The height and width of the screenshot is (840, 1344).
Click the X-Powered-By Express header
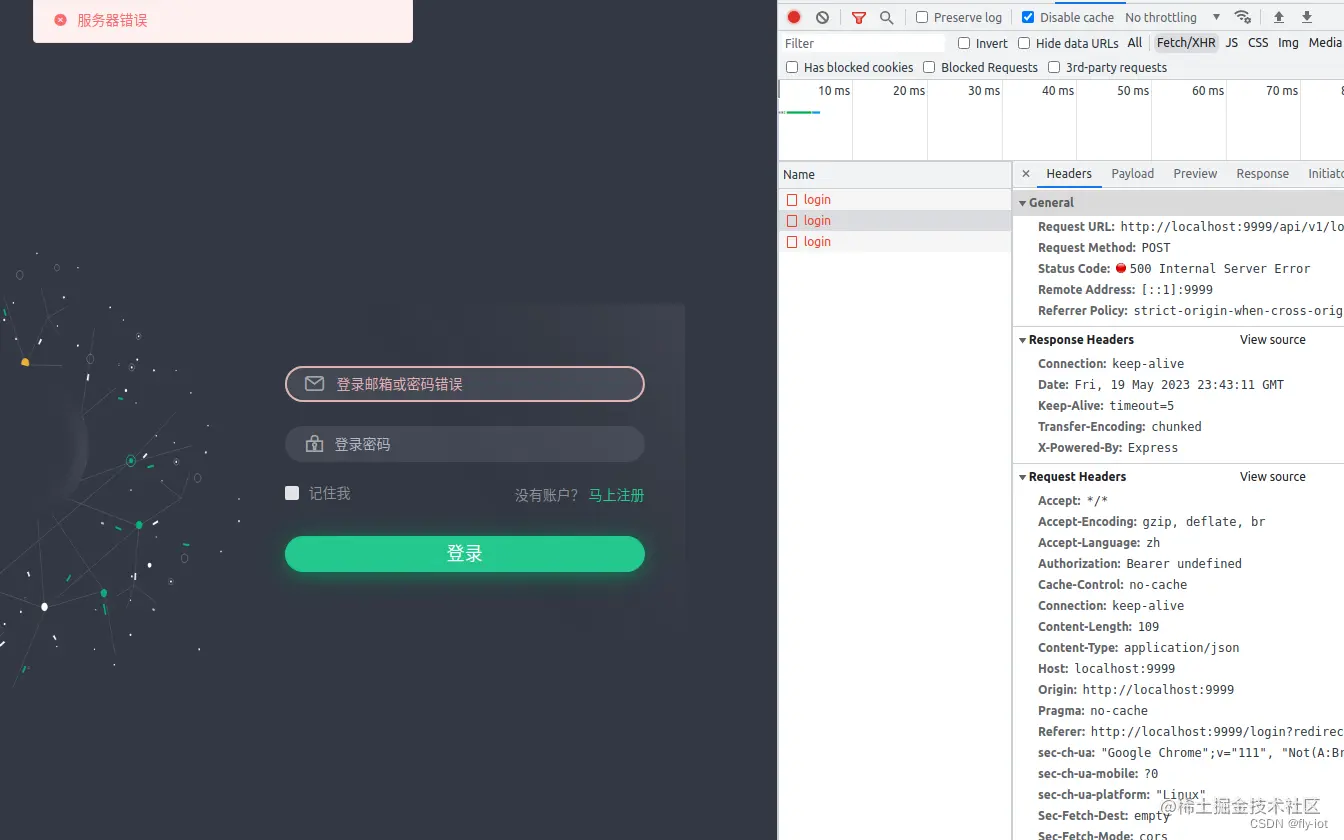click(1108, 448)
